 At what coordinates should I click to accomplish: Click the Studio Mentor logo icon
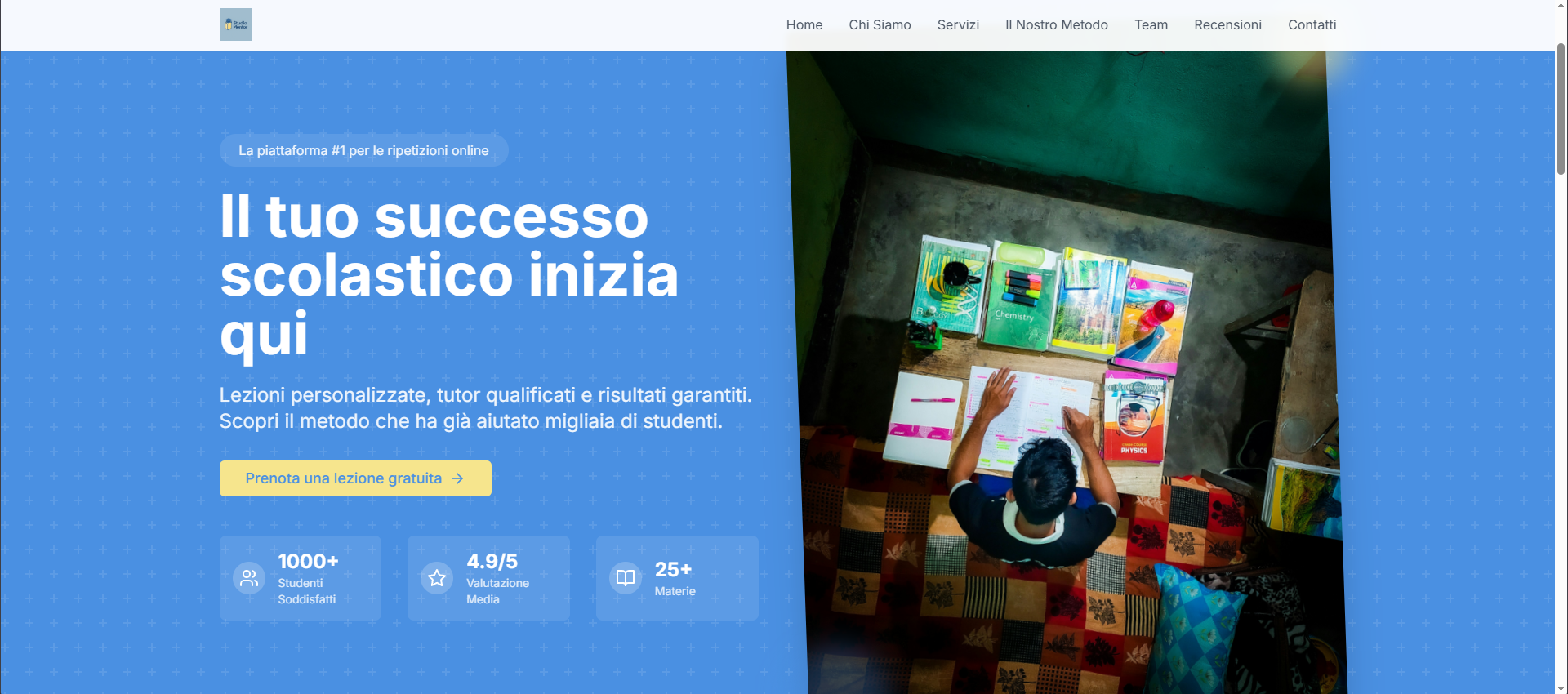(235, 24)
